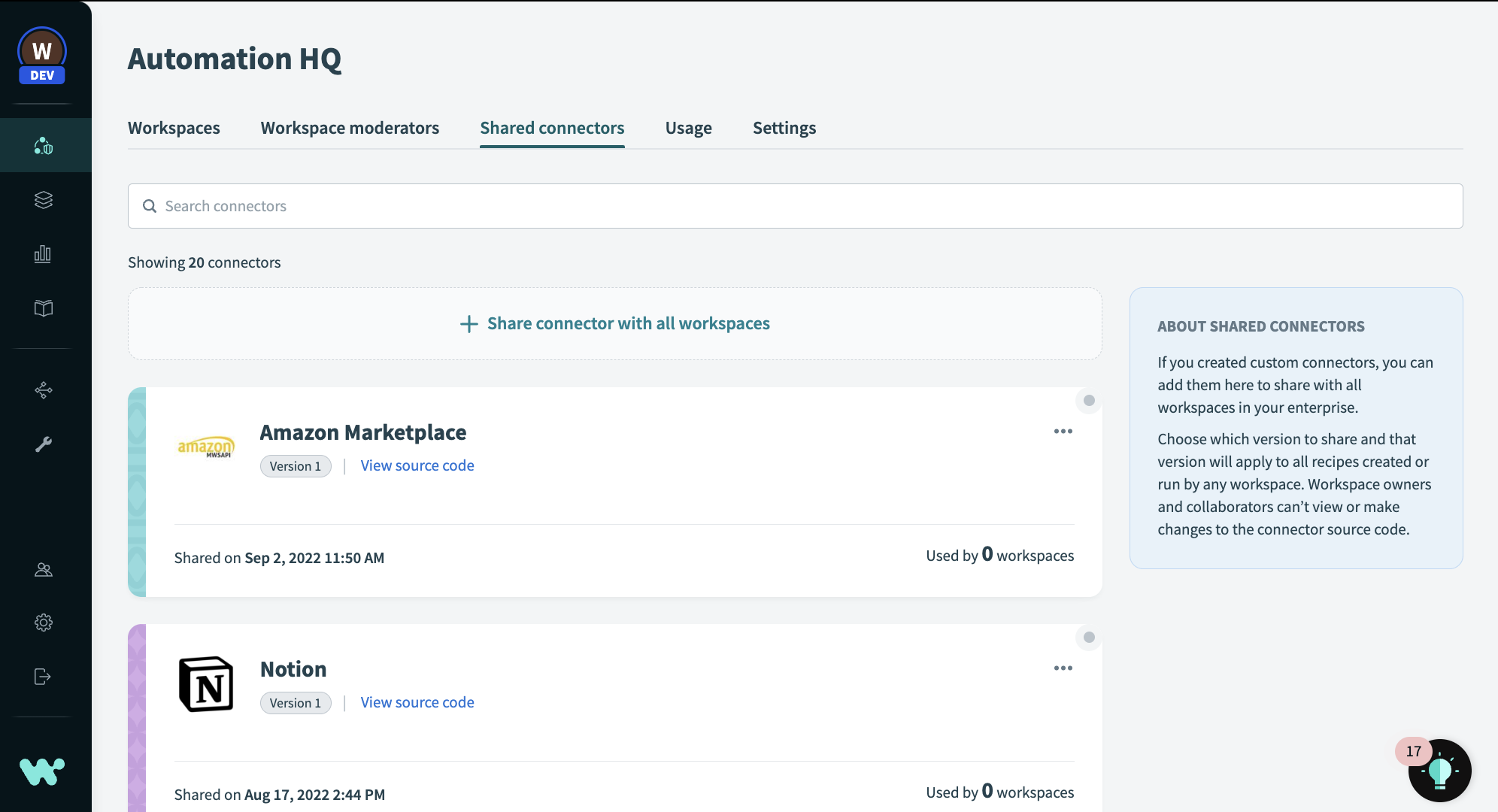This screenshot has width=1498, height=812.
Task: Open the lightbulb help widget
Action: click(1439, 771)
